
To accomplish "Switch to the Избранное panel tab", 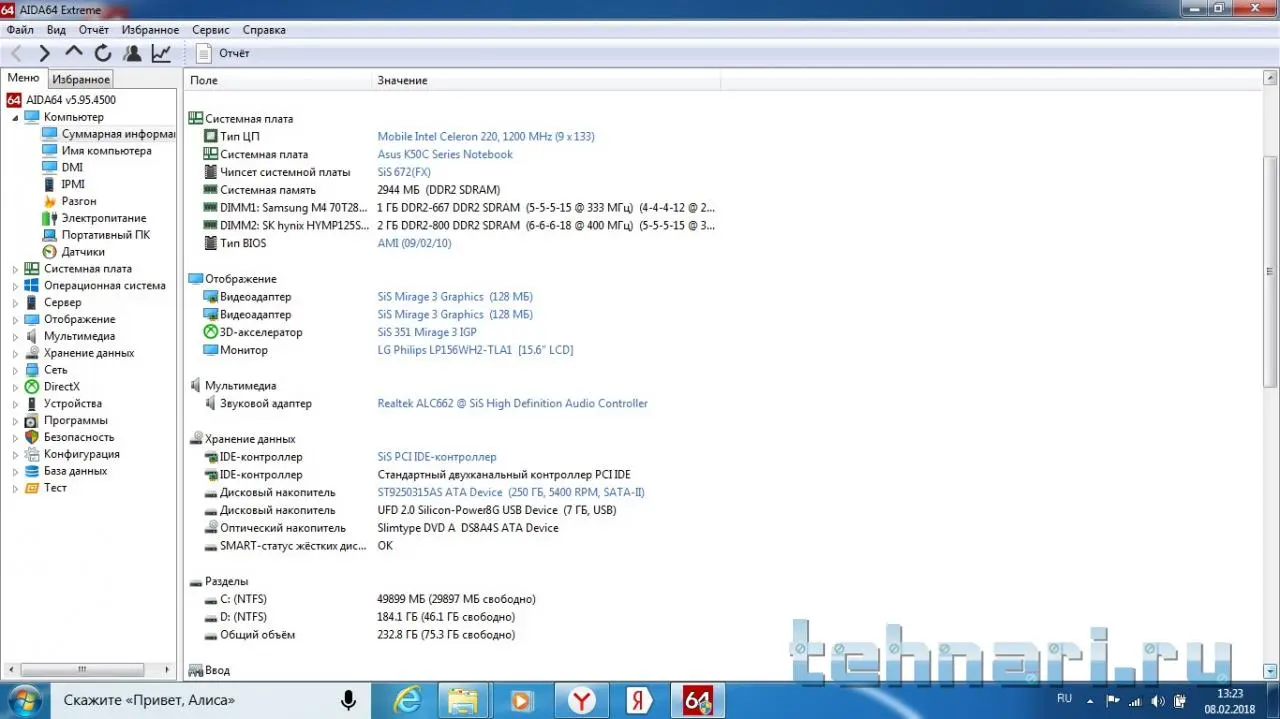I will point(81,79).
